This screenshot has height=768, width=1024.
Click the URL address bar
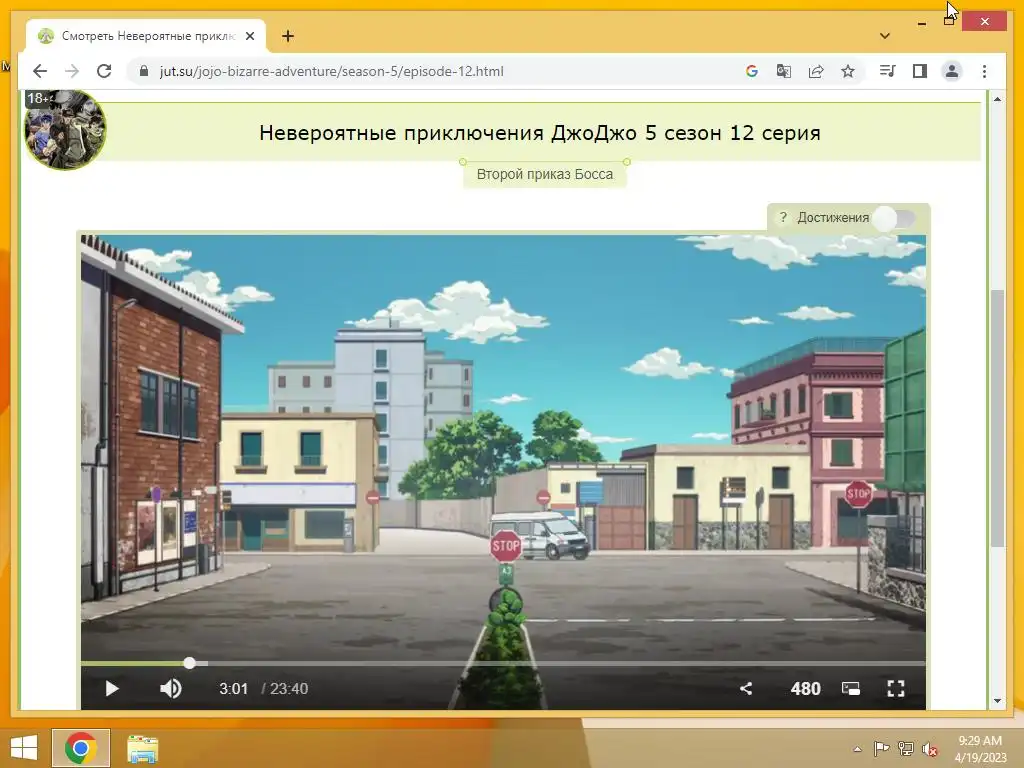tap(431, 71)
